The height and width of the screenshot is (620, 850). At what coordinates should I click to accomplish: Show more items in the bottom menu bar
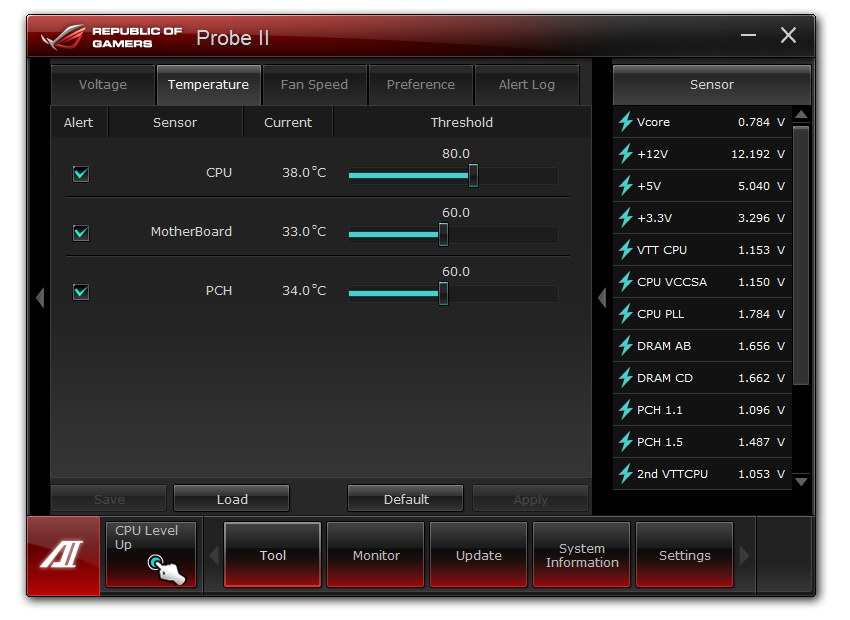click(x=744, y=556)
